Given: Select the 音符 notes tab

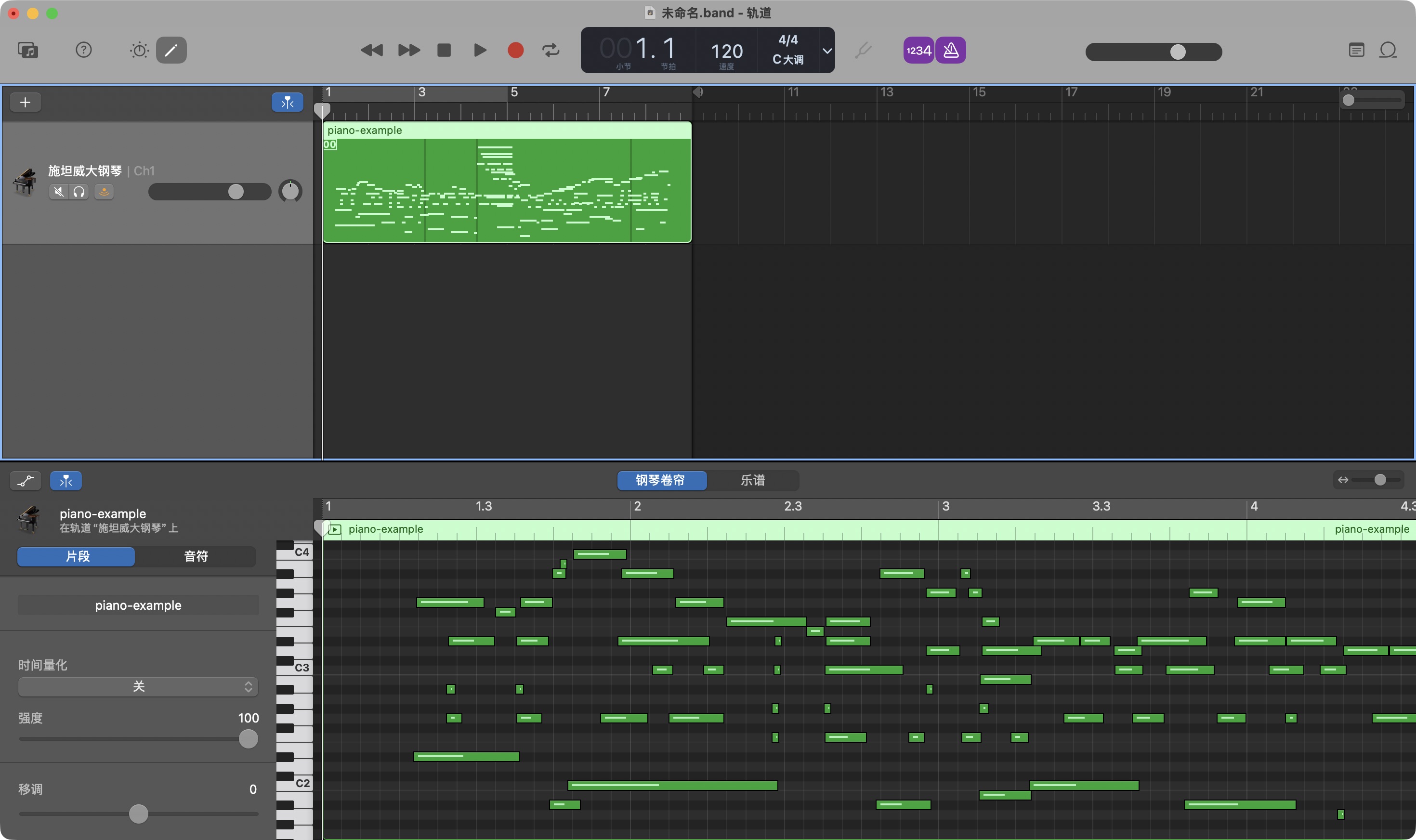Looking at the screenshot, I should 196,556.
